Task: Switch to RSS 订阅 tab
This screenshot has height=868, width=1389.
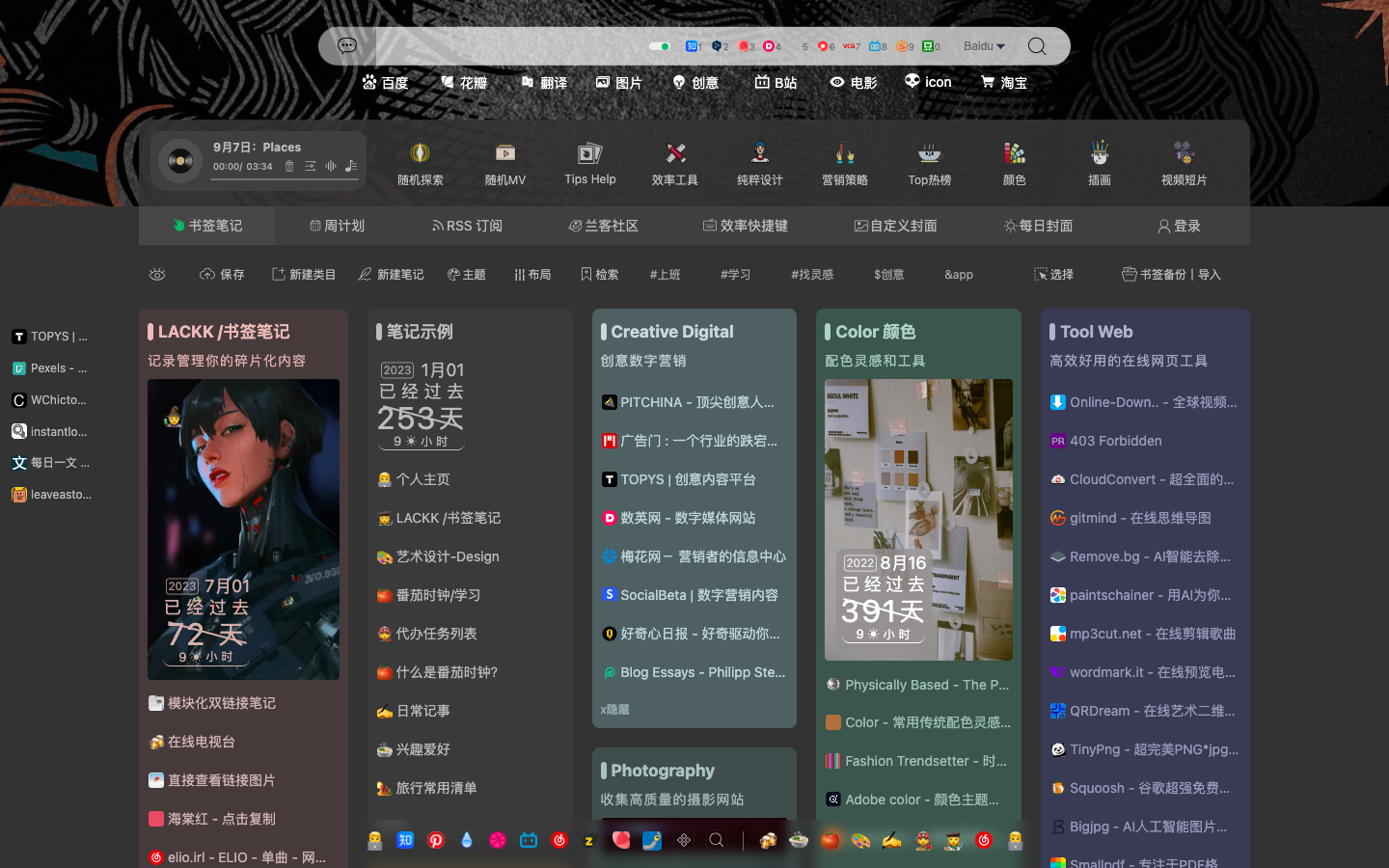Action: (467, 226)
